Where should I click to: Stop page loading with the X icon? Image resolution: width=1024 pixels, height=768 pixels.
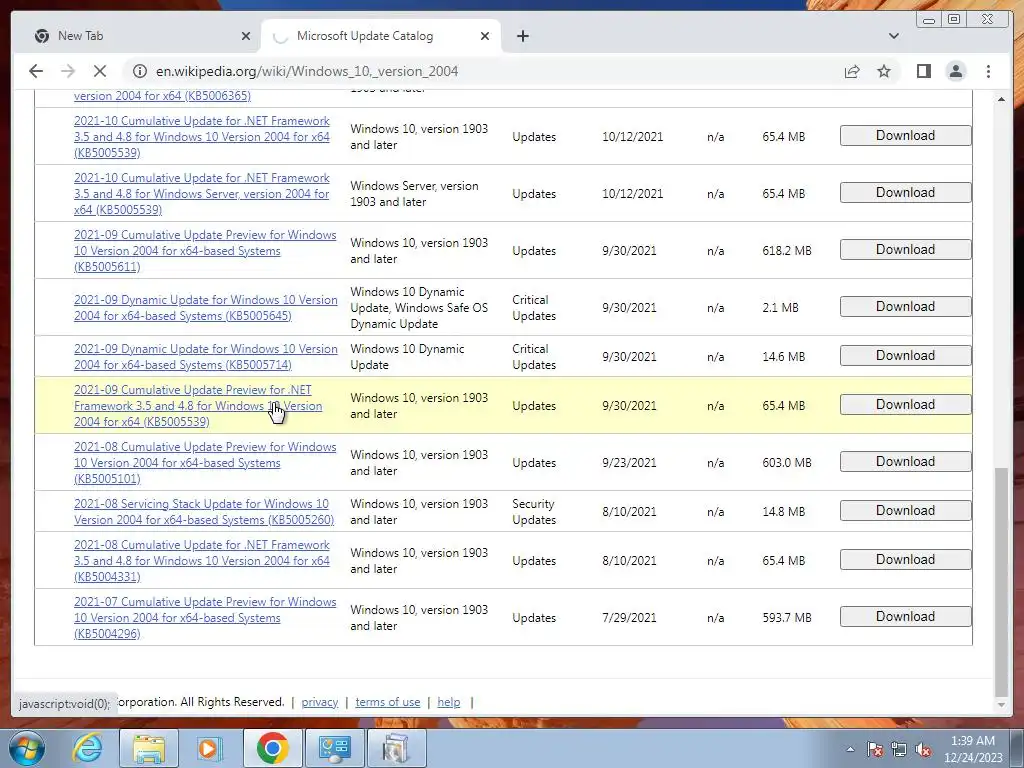(100, 71)
